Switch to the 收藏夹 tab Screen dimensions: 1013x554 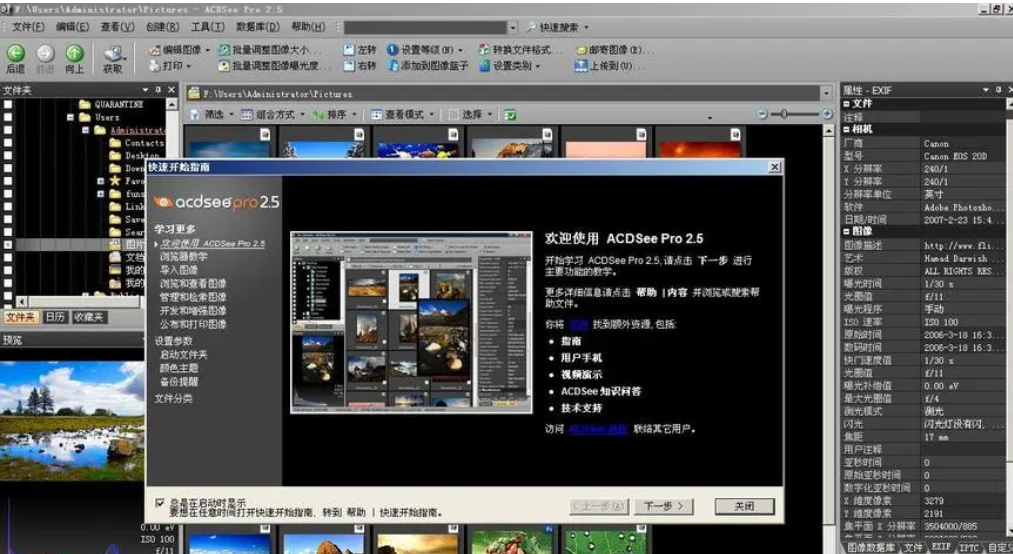(x=89, y=317)
